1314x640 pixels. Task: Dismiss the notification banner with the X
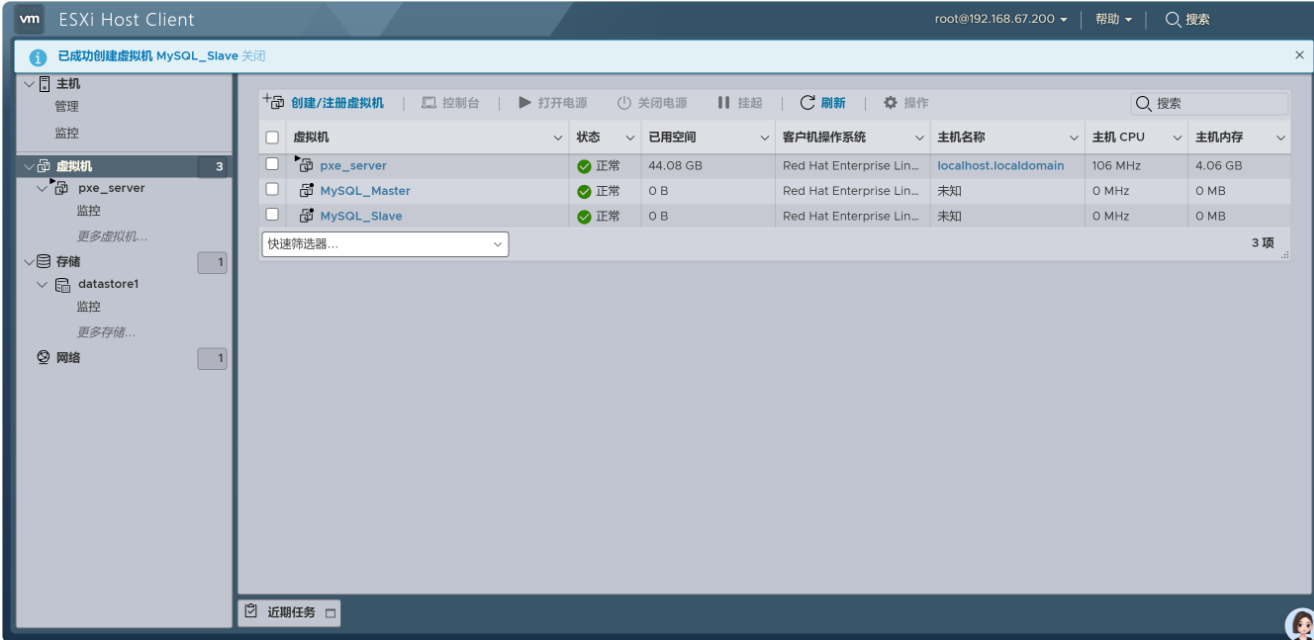tap(1299, 56)
